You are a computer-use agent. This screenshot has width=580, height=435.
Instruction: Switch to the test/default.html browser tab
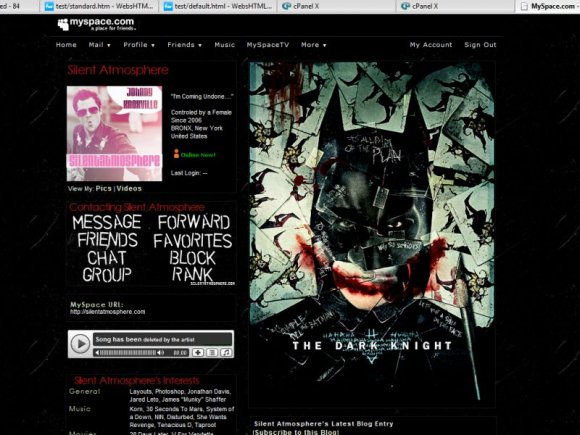(218, 6)
